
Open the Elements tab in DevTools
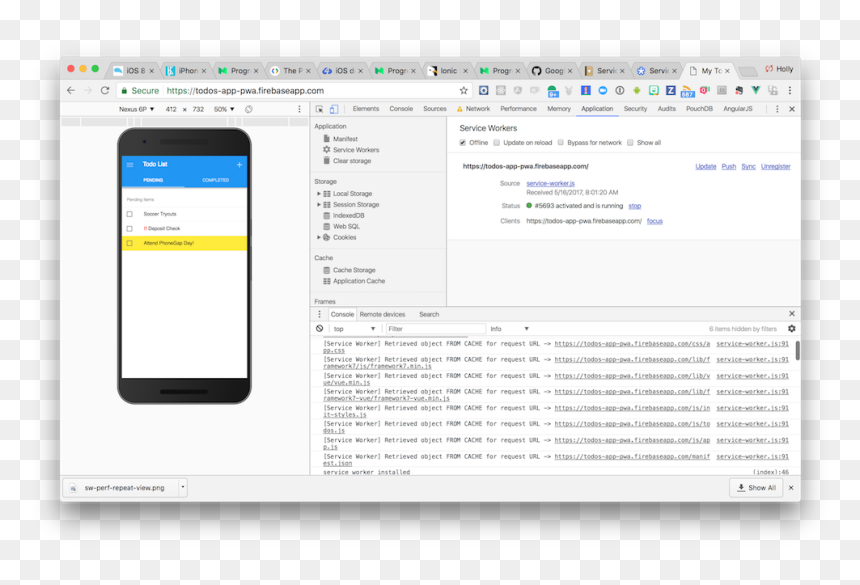(x=366, y=109)
